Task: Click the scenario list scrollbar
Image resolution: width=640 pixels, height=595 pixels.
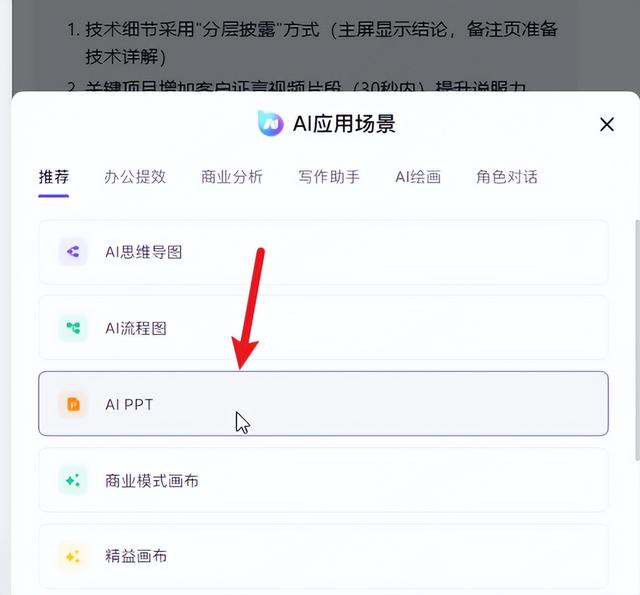Action: pos(637,341)
